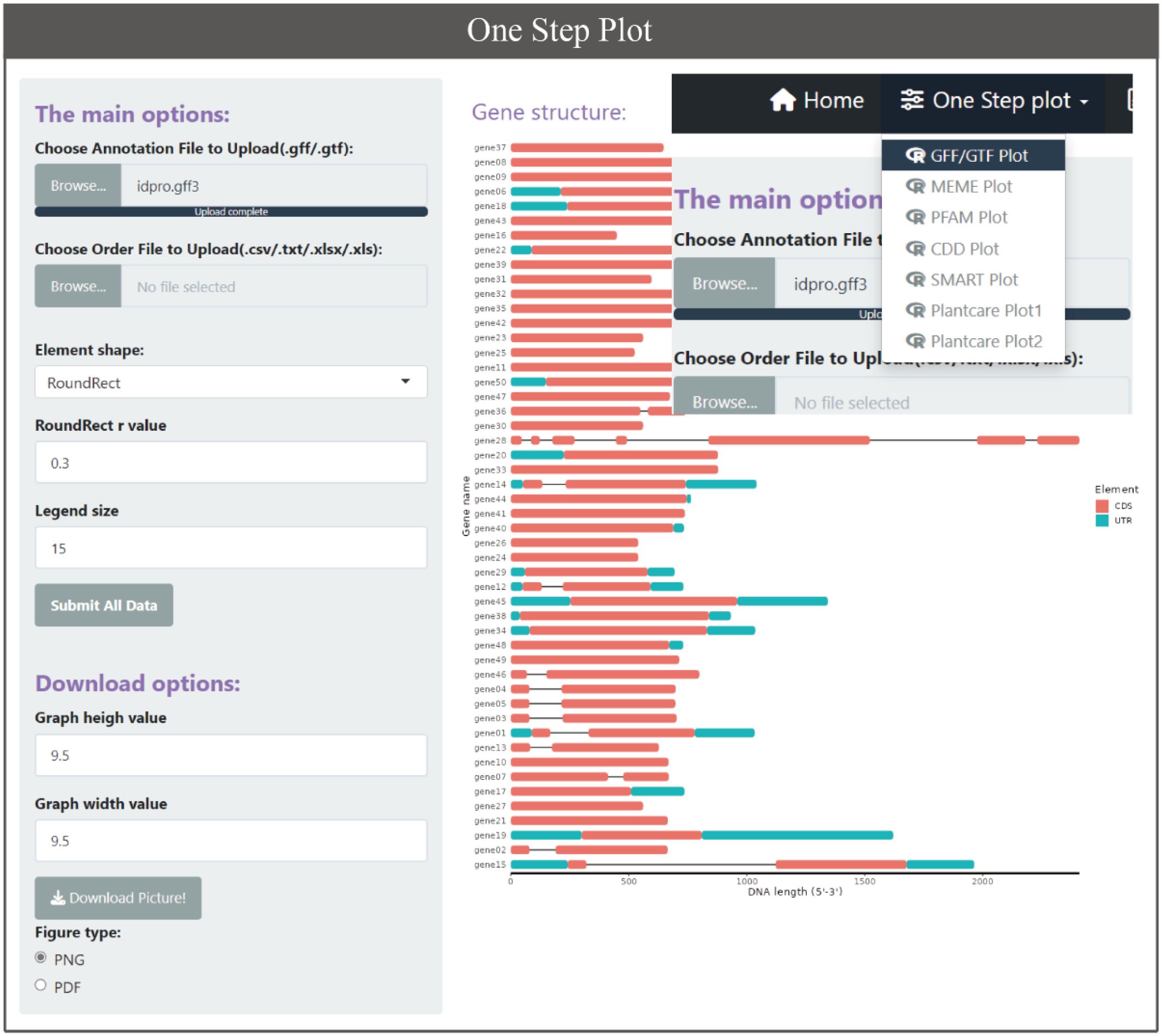This screenshot has height=1036, width=1162.
Task: Select PNG figure type
Action: (40, 958)
